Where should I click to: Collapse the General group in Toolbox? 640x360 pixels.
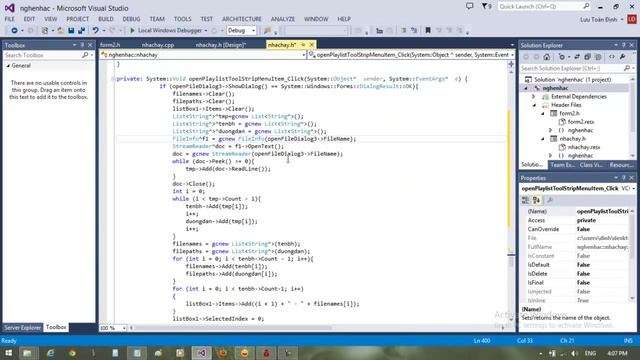[8, 66]
